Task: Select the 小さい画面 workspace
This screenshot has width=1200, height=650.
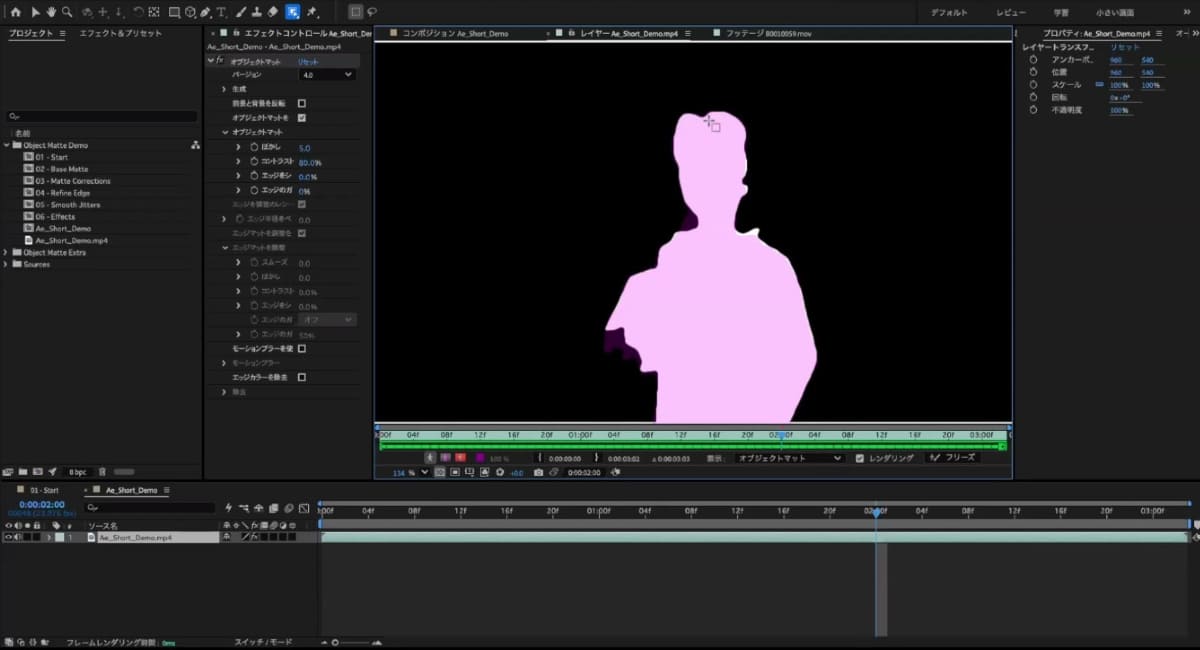Action: point(1114,13)
